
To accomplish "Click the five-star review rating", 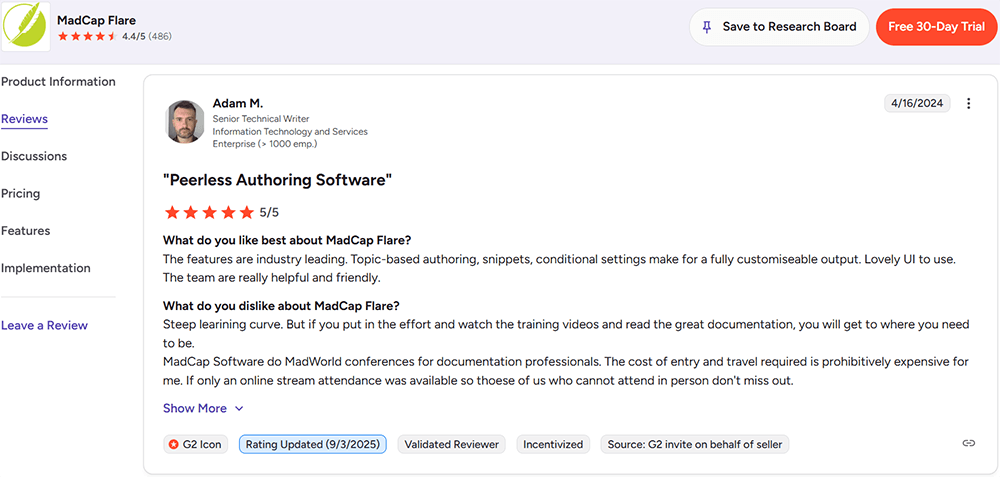I will point(209,212).
